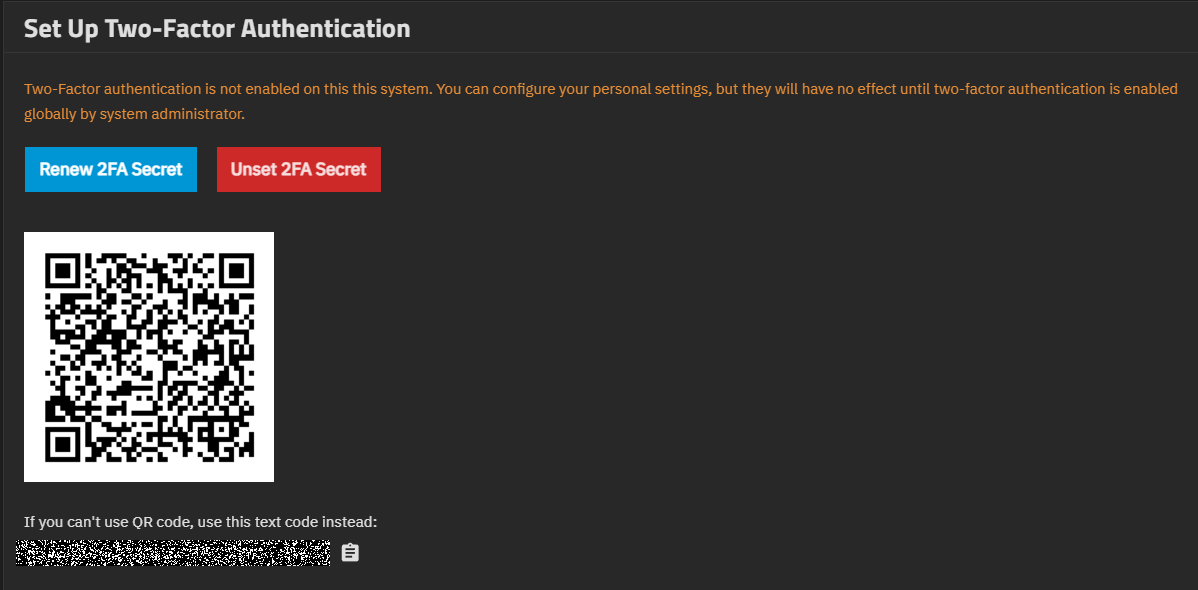Click the center of the QR code

[149, 357]
